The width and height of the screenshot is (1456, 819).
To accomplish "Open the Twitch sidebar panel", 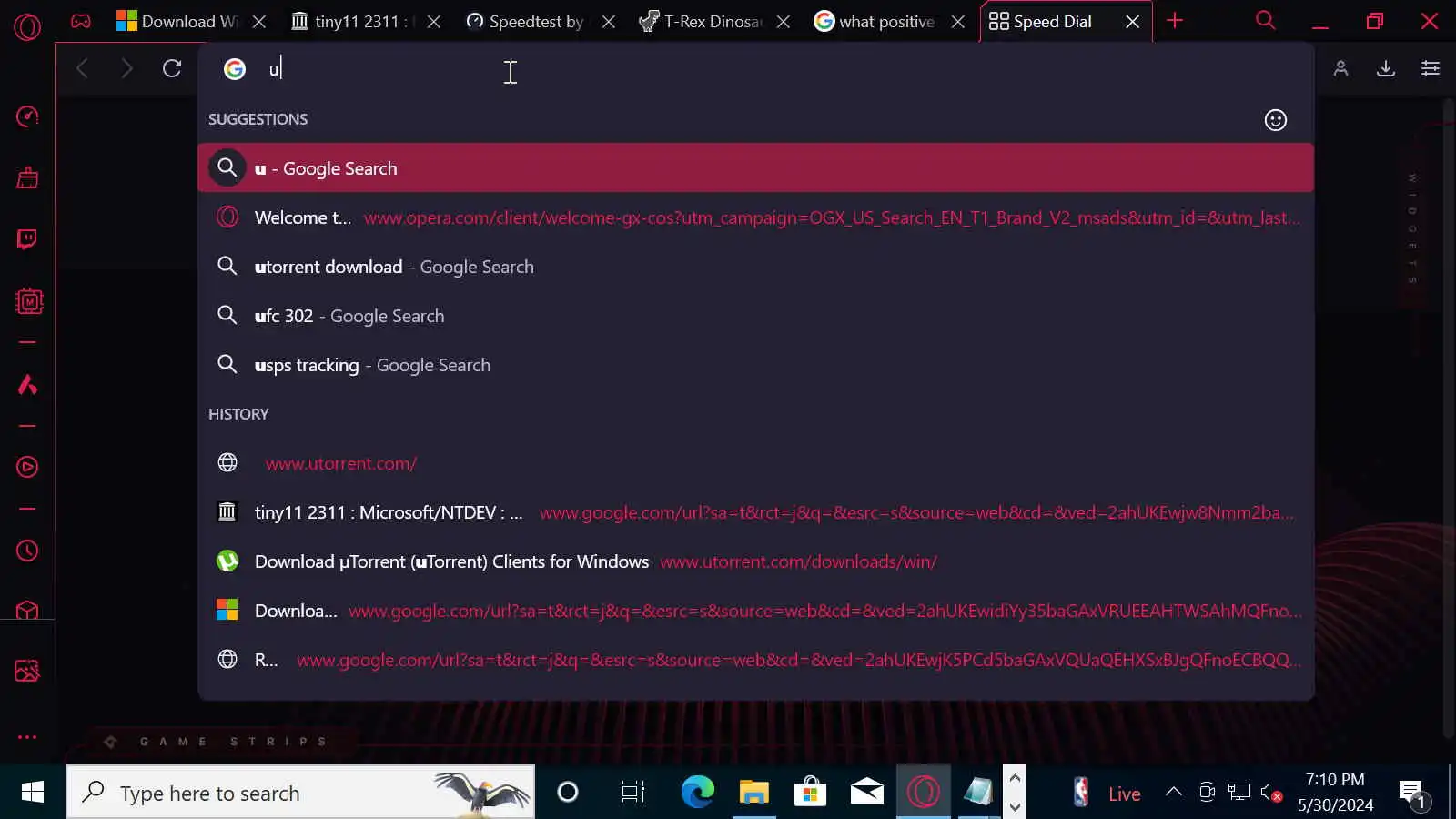I will (27, 239).
